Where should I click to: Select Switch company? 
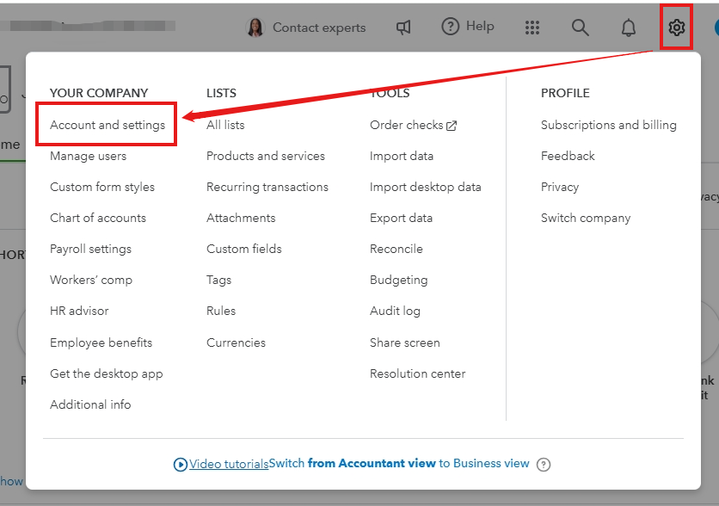pos(585,218)
